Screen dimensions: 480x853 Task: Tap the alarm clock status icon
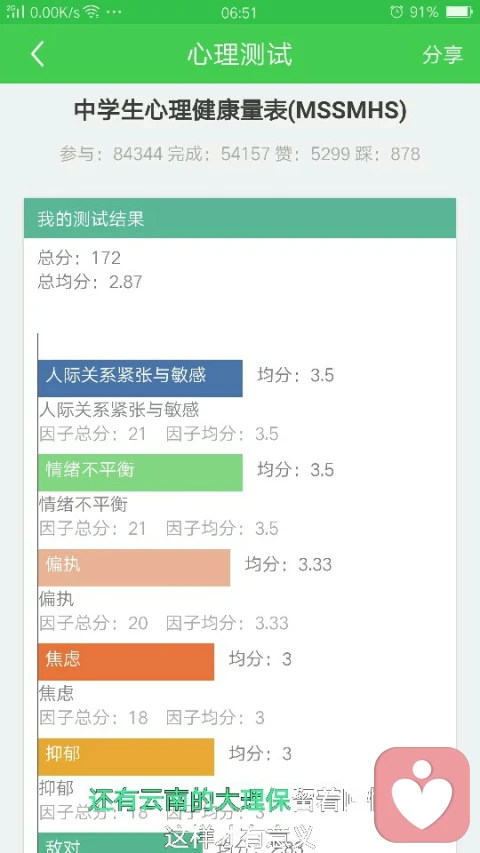(396, 12)
